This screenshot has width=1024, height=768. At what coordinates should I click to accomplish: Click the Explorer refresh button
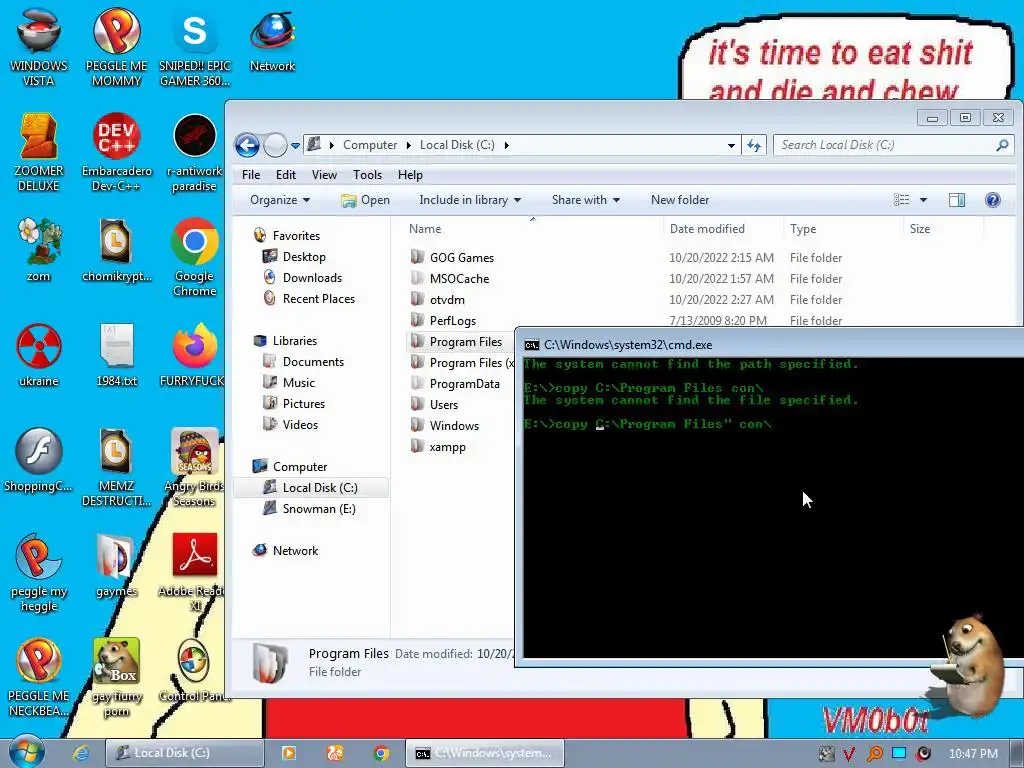tap(754, 145)
